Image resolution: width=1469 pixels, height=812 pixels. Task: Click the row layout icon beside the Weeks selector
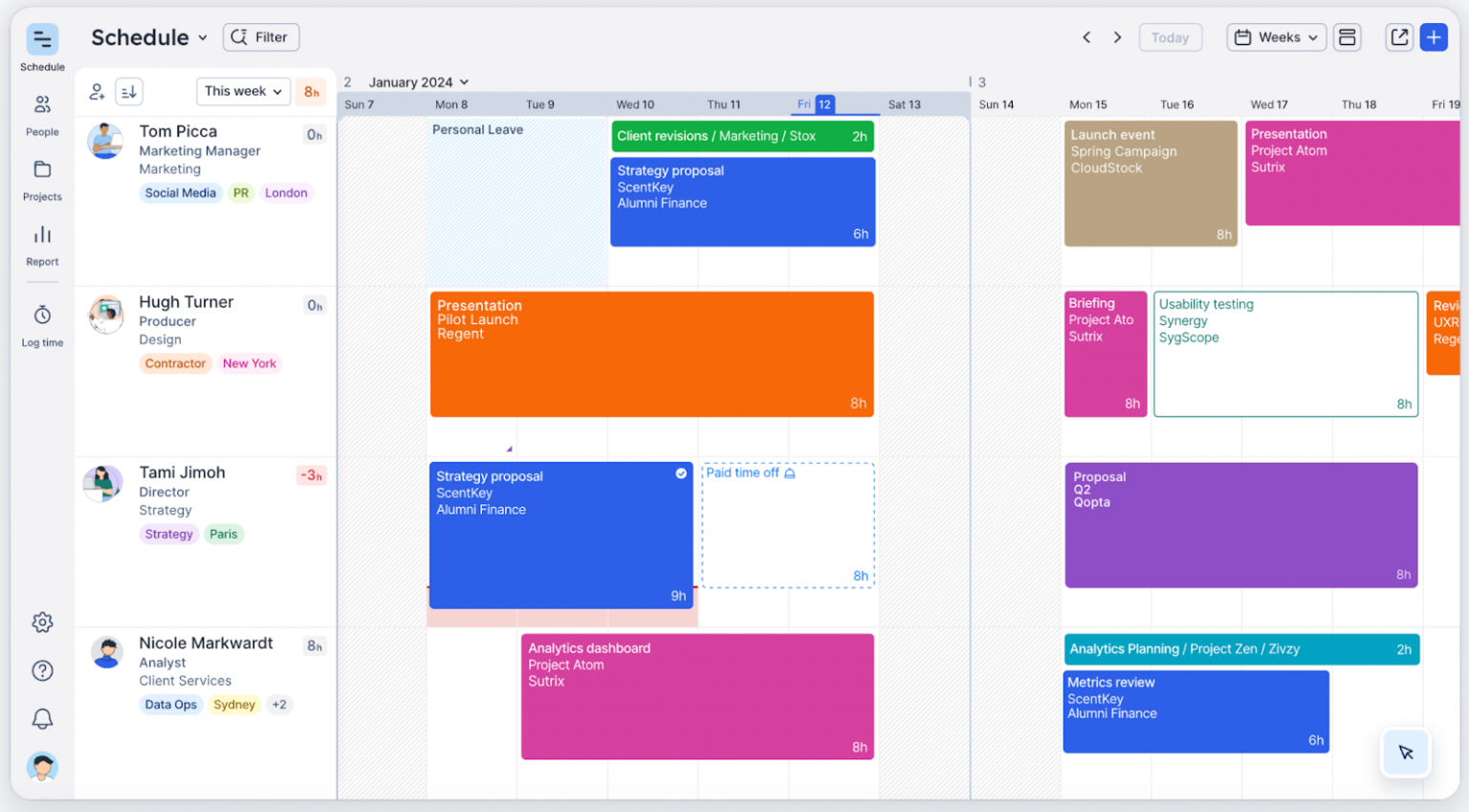pyautogui.click(x=1347, y=36)
